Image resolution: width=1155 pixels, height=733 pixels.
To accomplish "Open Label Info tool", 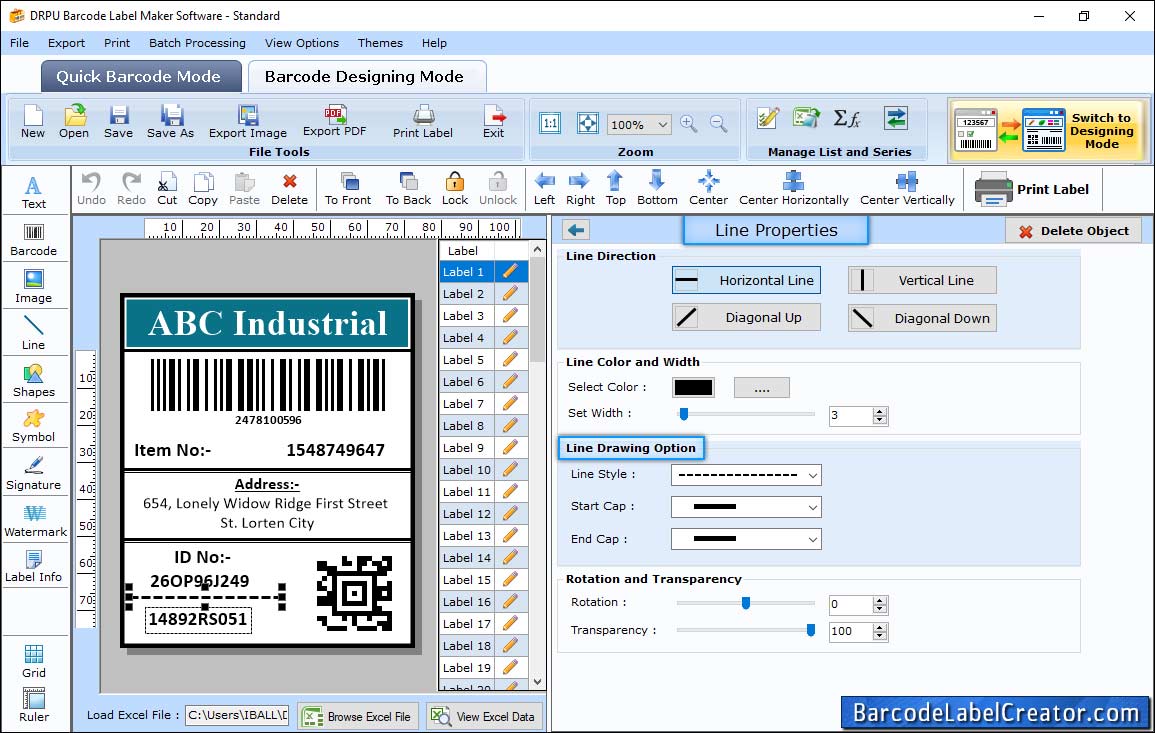I will click(x=33, y=567).
